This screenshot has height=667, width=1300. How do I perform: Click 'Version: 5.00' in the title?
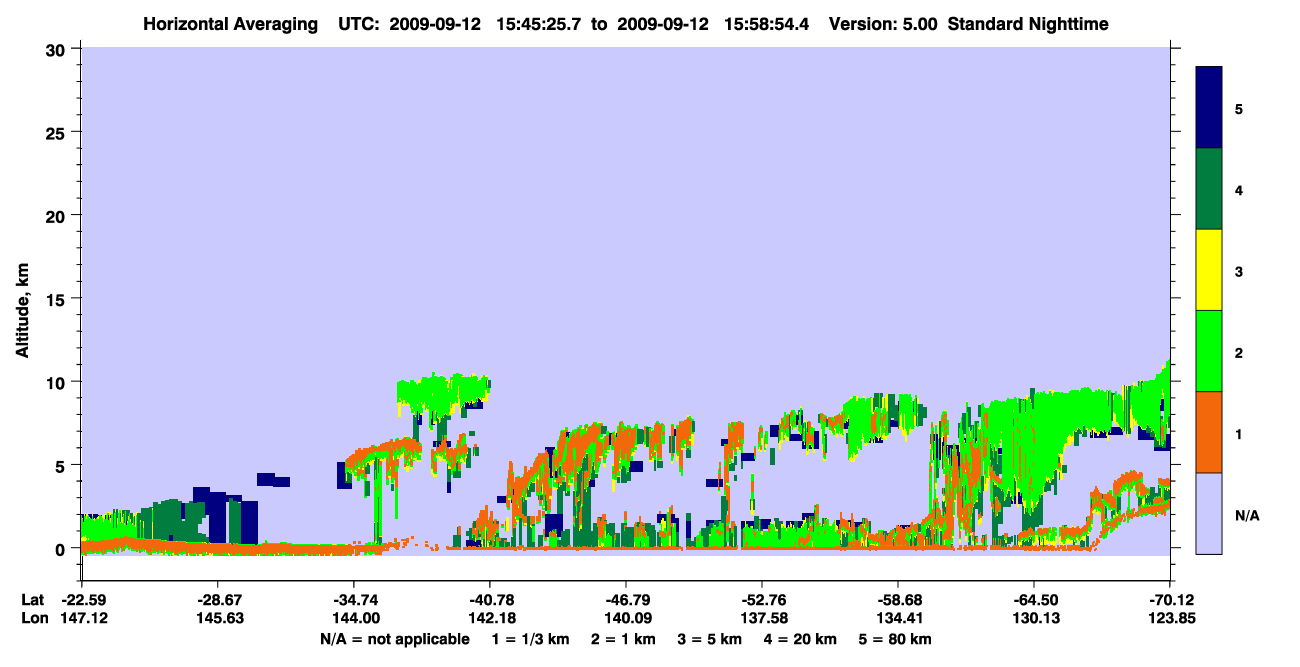(x=883, y=23)
